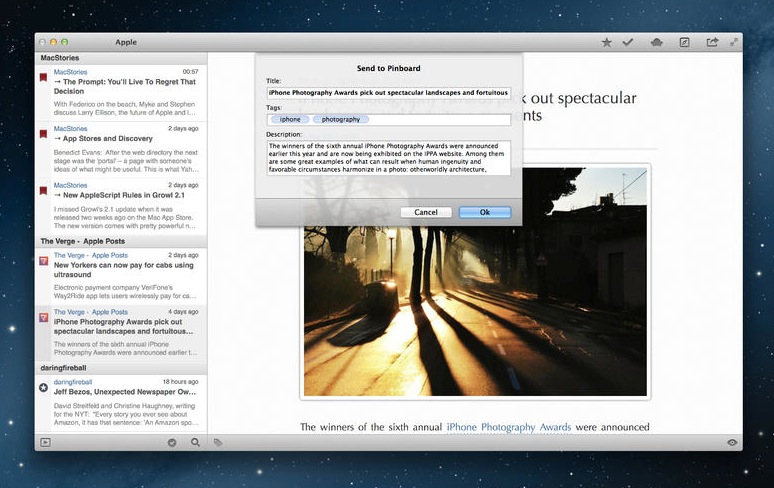
Task: Click inside the Description text area
Action: click(388, 157)
